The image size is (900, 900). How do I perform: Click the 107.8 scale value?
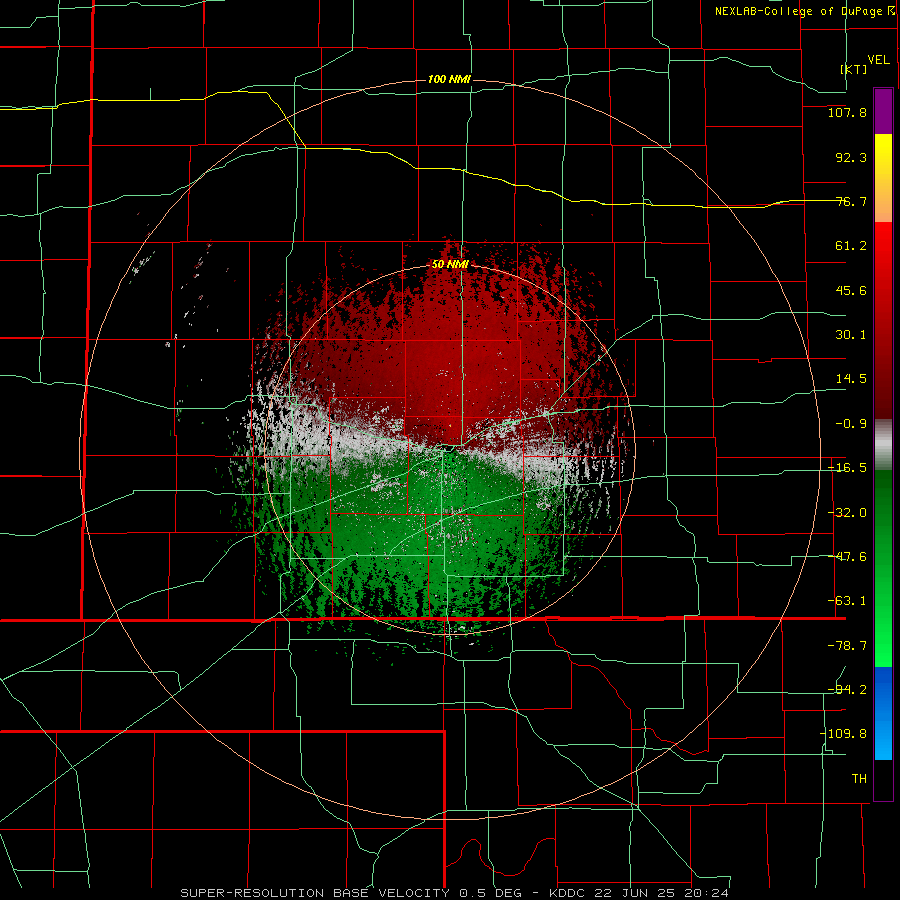(x=847, y=112)
